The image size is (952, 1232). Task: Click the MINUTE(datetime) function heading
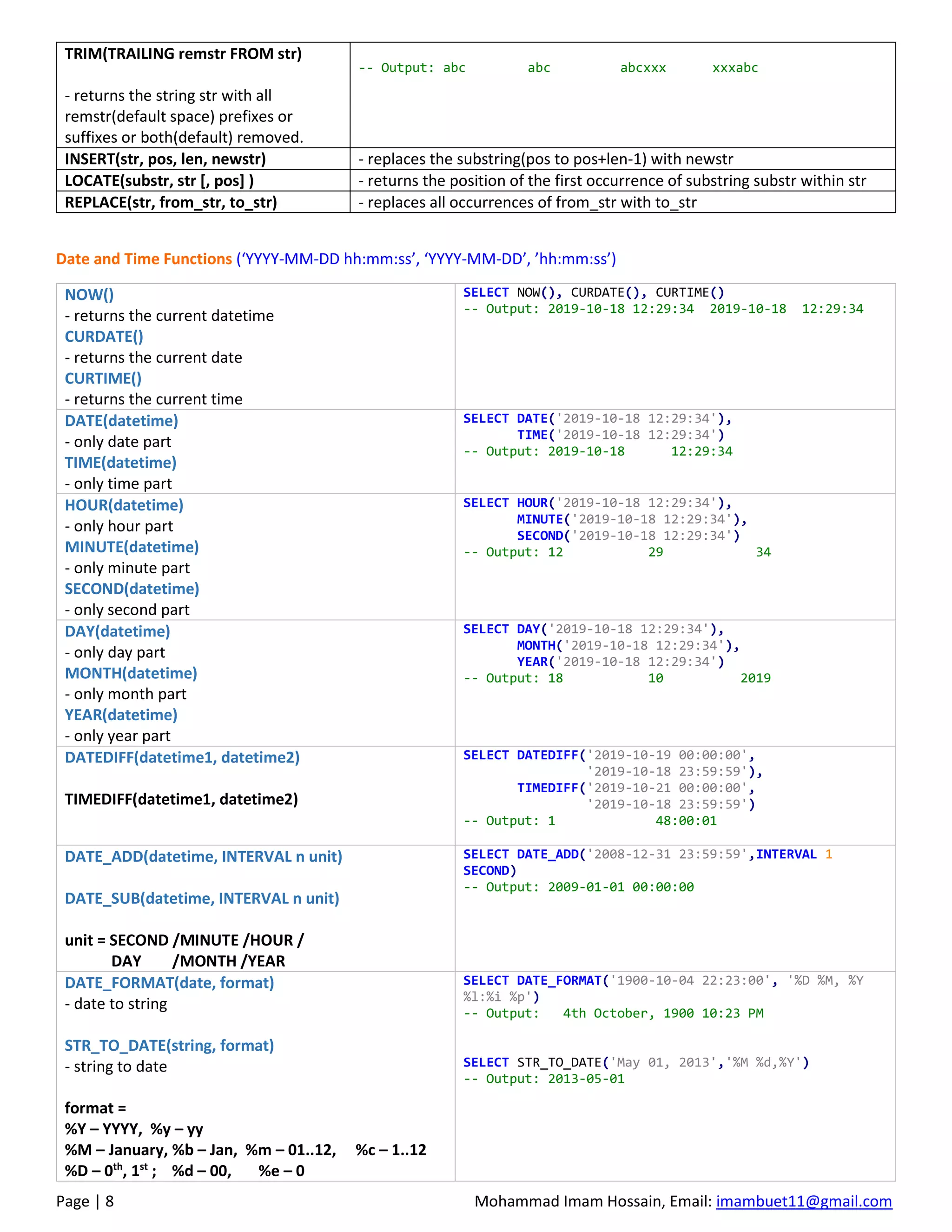132,547
